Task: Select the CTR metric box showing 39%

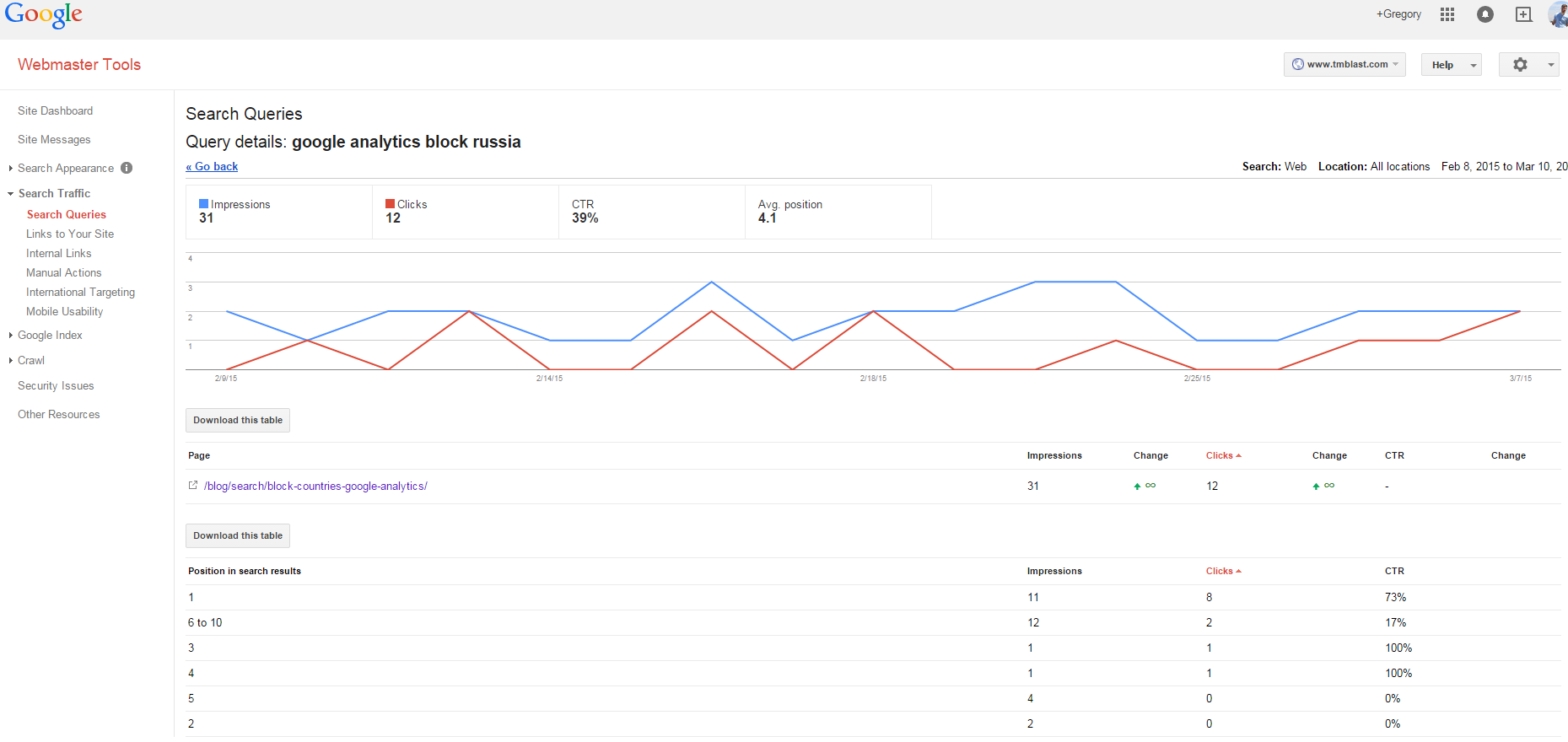Action: click(652, 212)
